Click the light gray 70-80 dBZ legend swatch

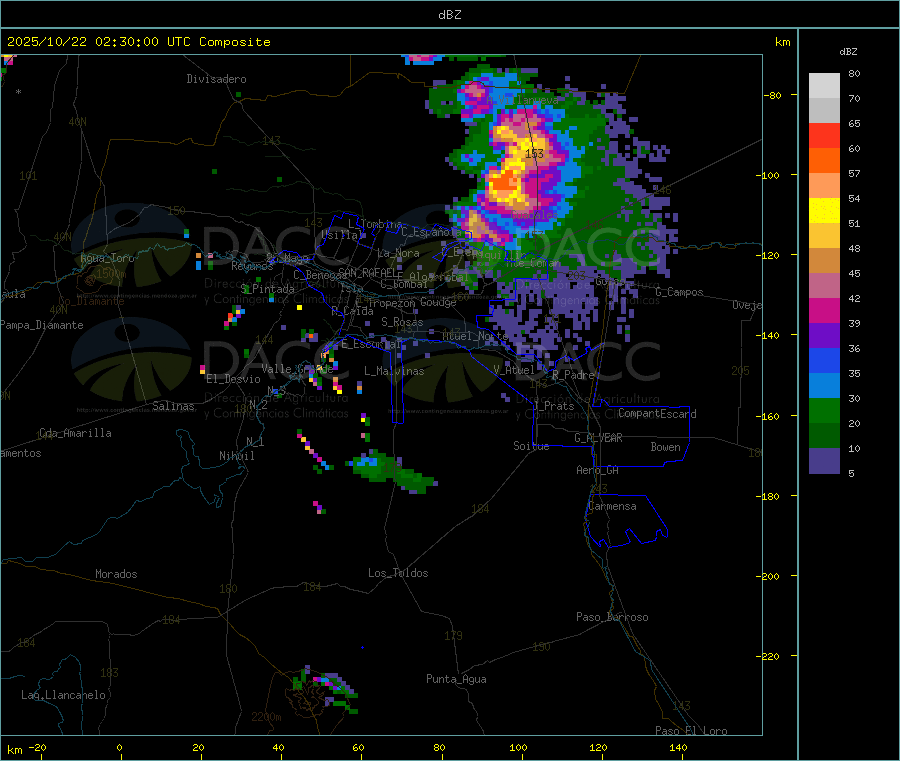[x=824, y=86]
